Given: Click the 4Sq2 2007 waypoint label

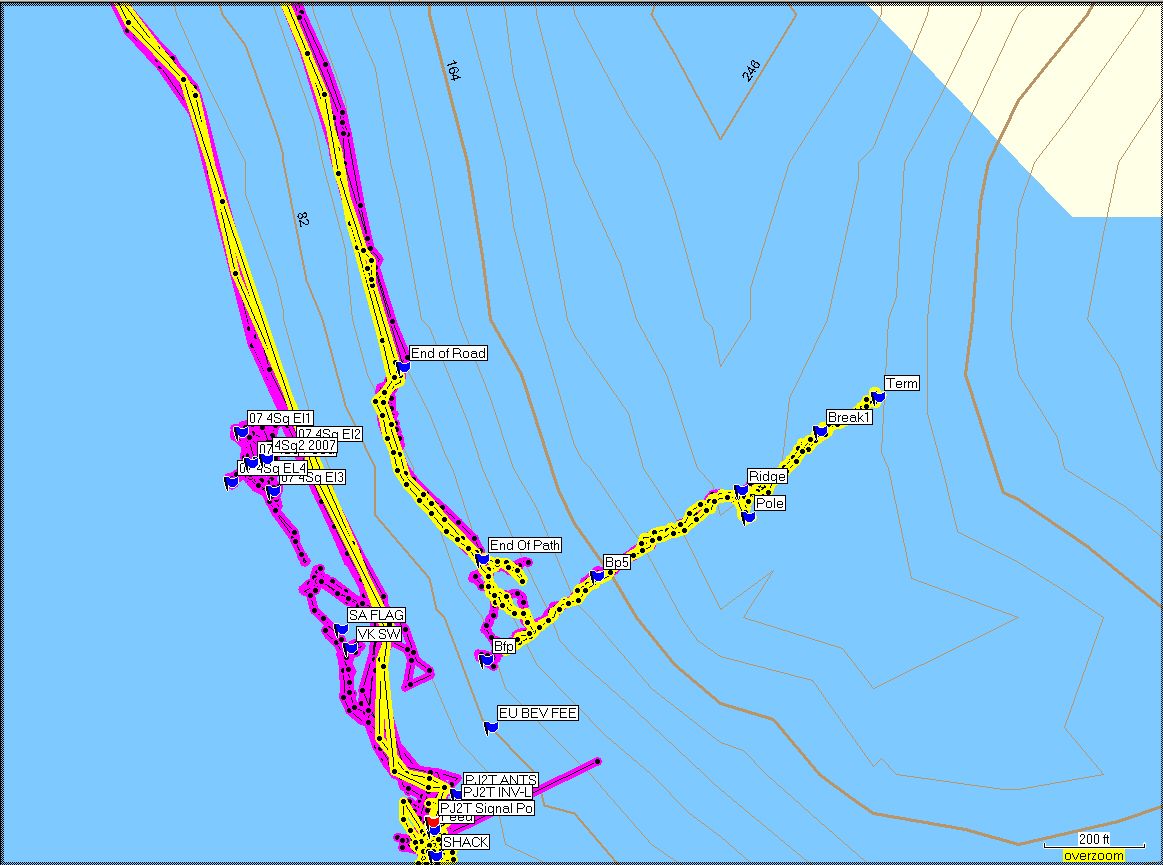Looking at the screenshot, I should 305,445.
